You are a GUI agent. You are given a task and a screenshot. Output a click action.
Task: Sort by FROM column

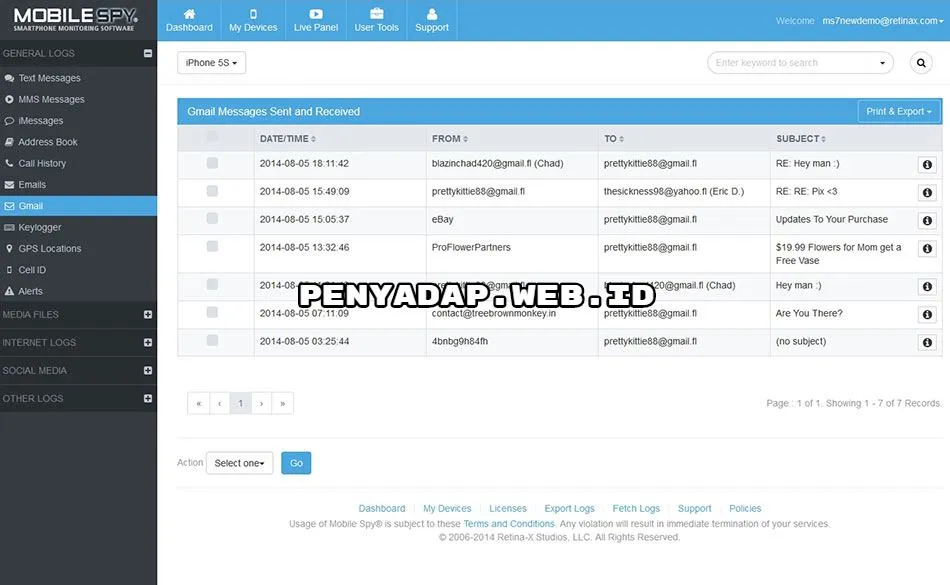450,139
